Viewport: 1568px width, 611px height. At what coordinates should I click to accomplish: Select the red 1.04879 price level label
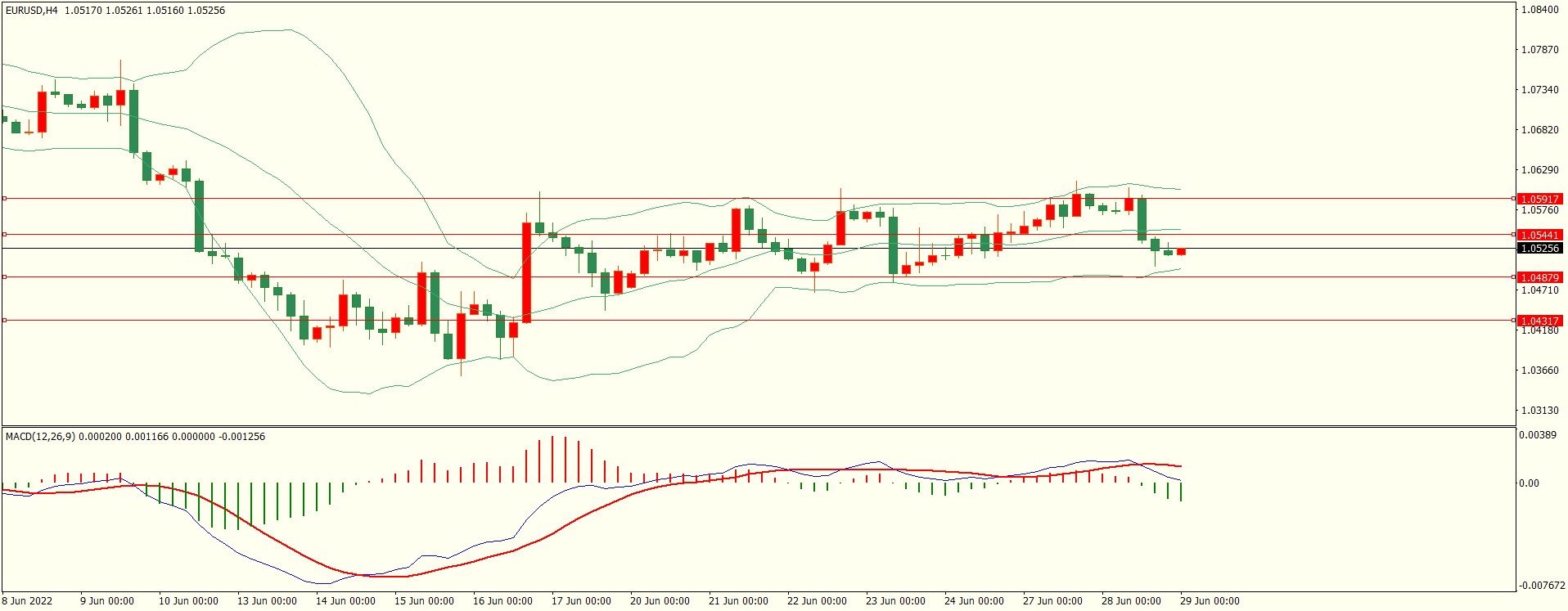coord(1539,277)
